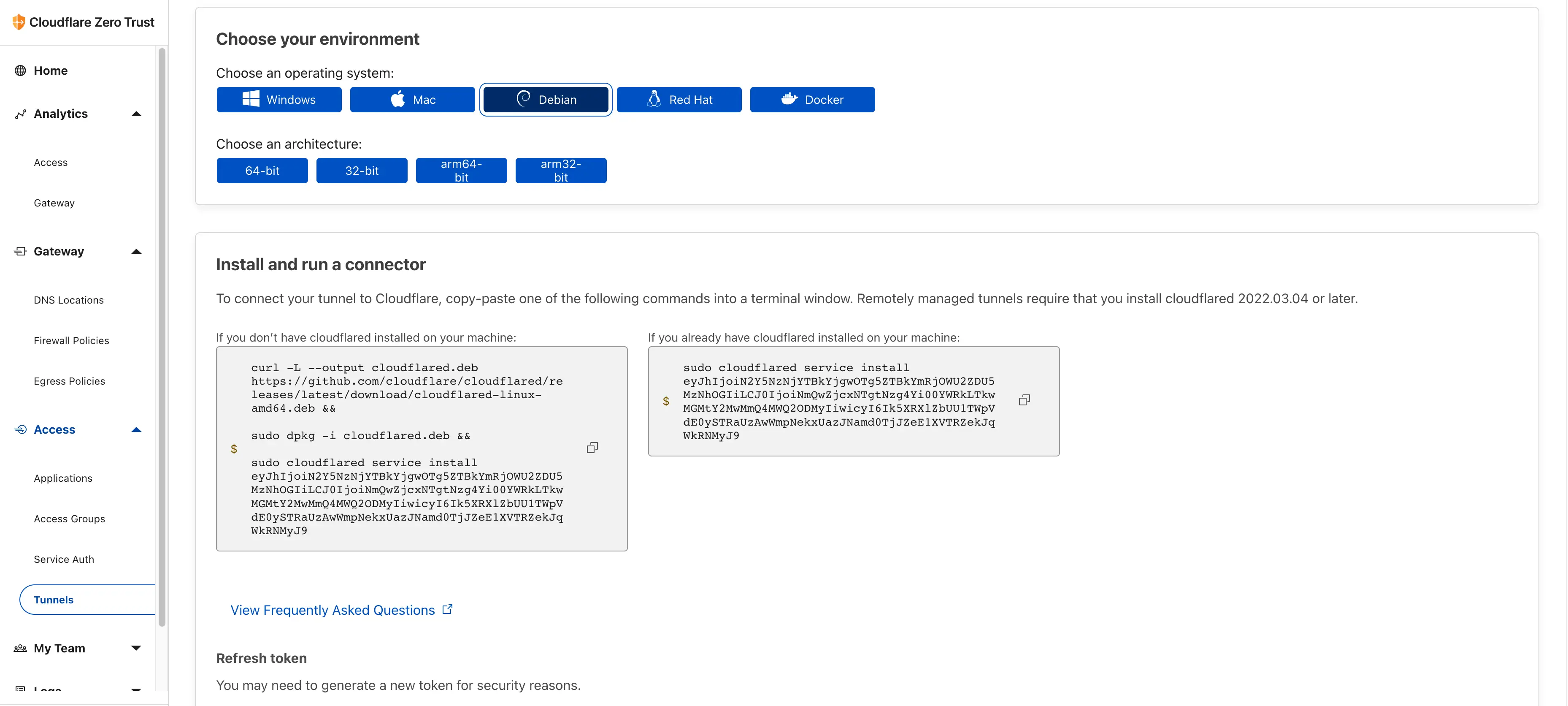Select Red Hat operating system
1568x706 pixels.
pyautogui.click(x=679, y=99)
